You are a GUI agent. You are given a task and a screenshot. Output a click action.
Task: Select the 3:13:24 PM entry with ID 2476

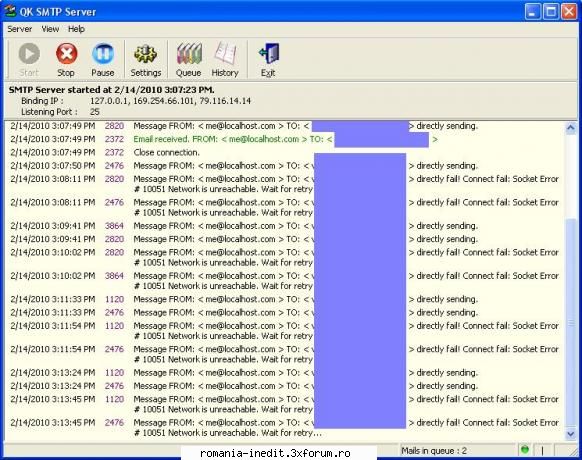(285, 386)
